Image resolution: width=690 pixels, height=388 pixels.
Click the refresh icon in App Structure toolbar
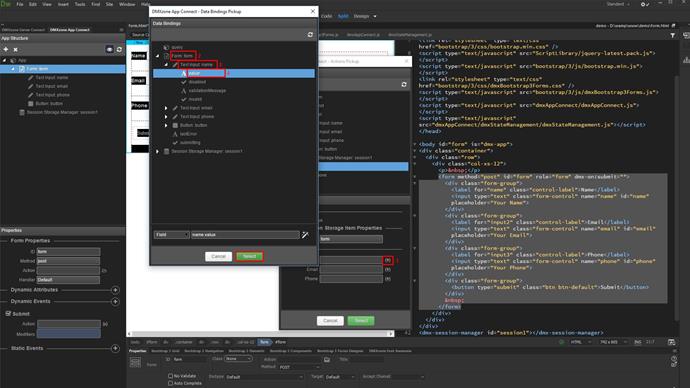(x=119, y=49)
